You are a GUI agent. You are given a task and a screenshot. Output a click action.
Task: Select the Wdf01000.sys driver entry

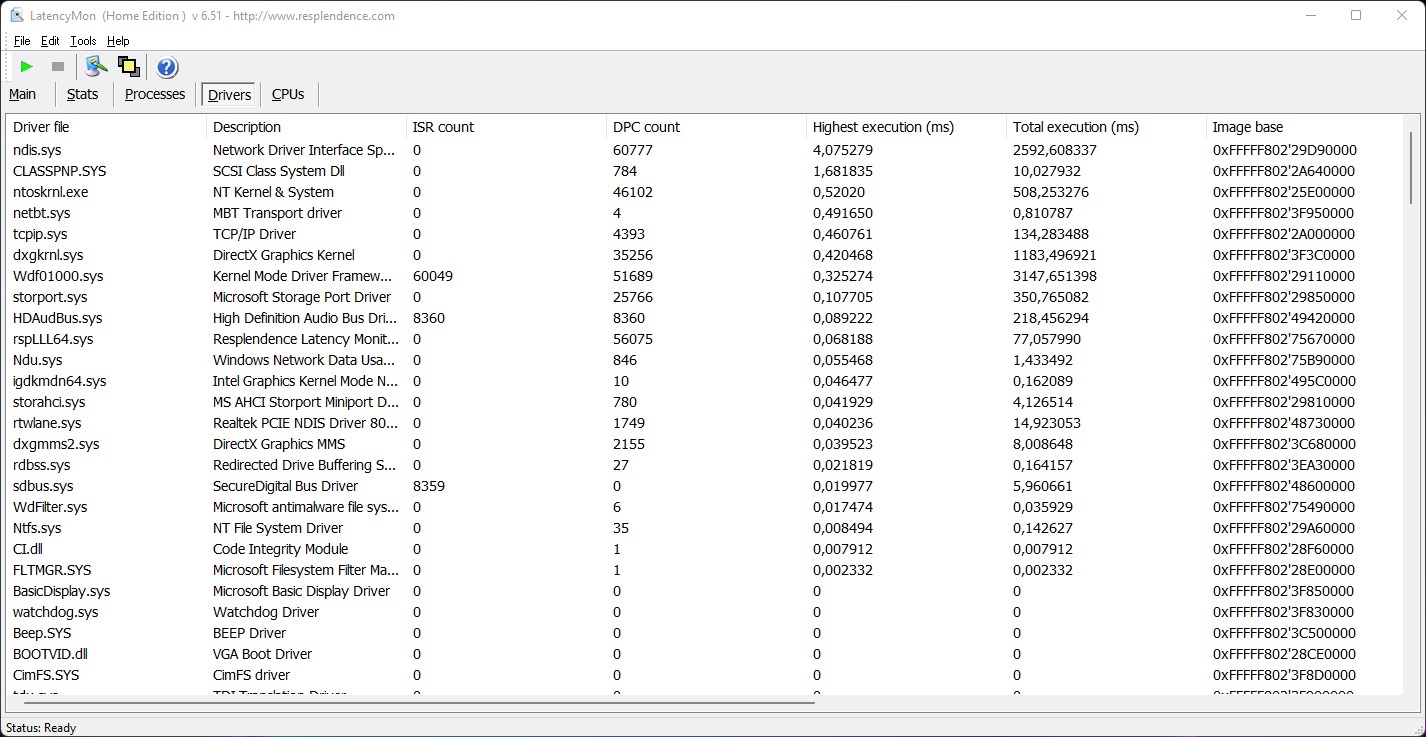click(x=58, y=276)
